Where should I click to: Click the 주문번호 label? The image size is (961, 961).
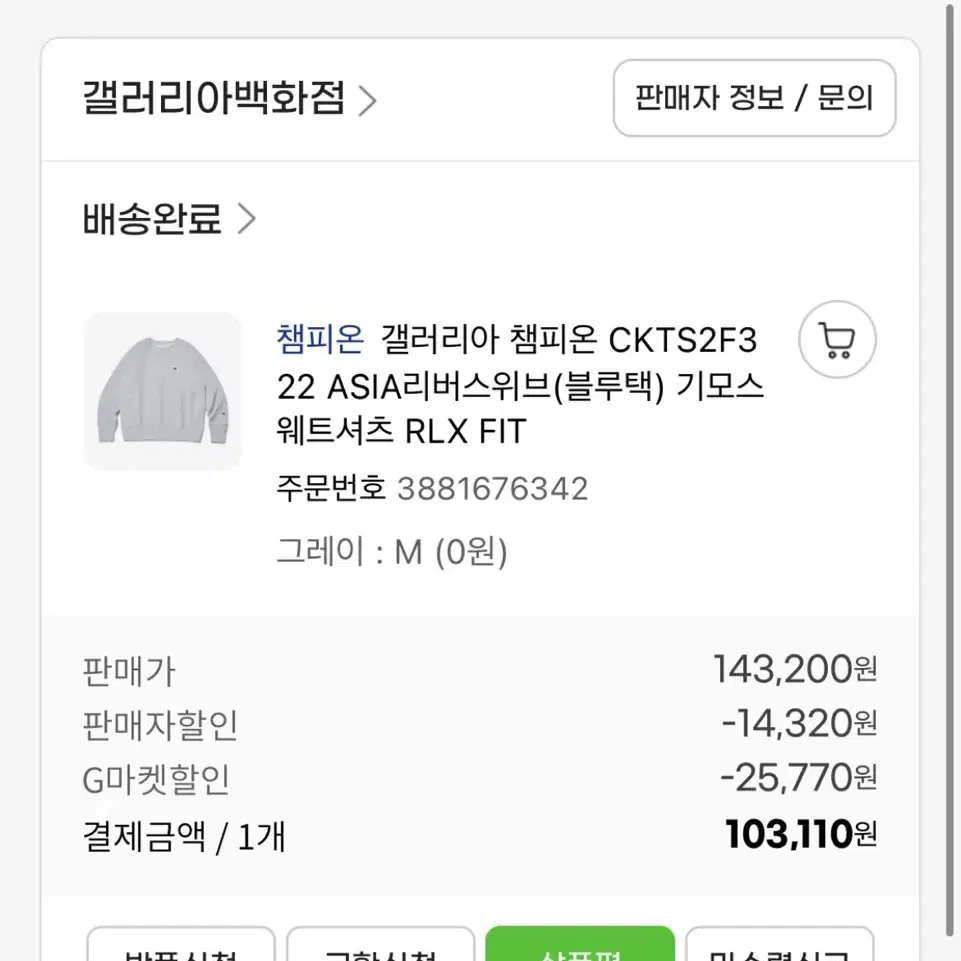(x=331, y=488)
